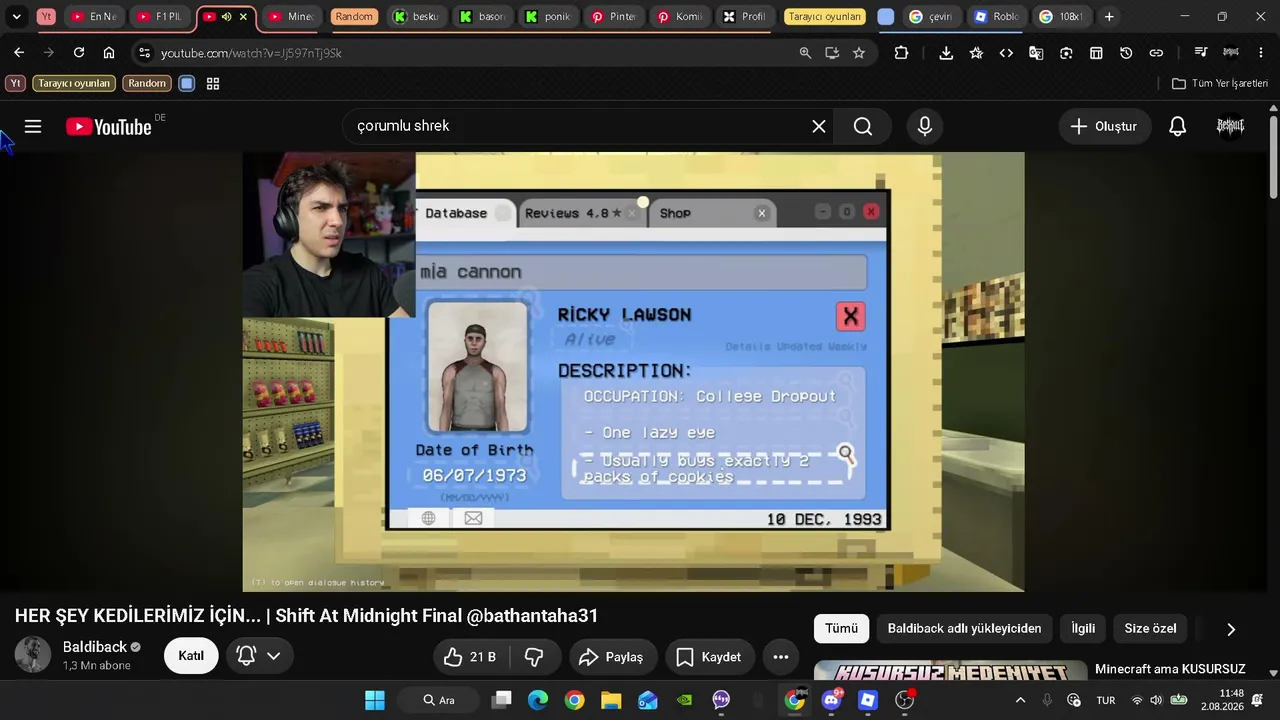The image size is (1280, 720).
Task: Select the Baldiback adlı yükleyiciden filter chip
Action: [965, 629]
